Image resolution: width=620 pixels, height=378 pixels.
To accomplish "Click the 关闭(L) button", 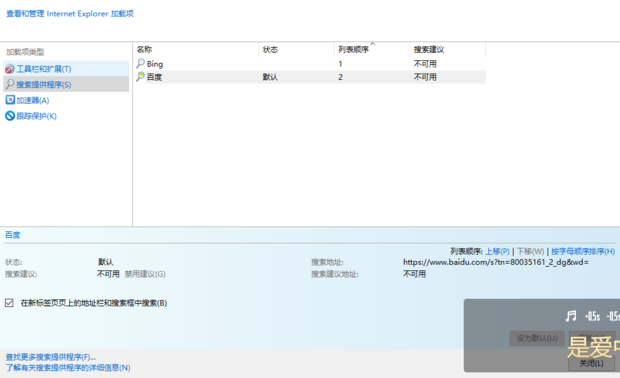I will (x=592, y=363).
